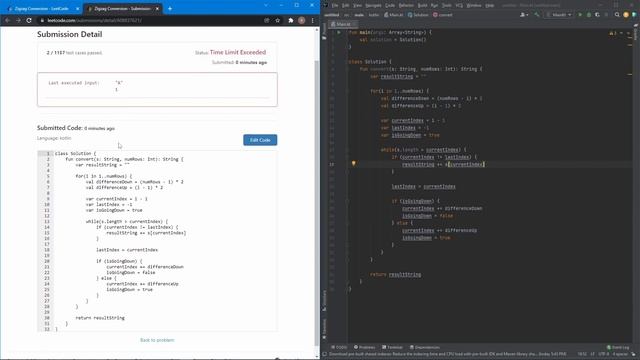Click the Edit Code button
640x360 pixels.
coord(260,140)
